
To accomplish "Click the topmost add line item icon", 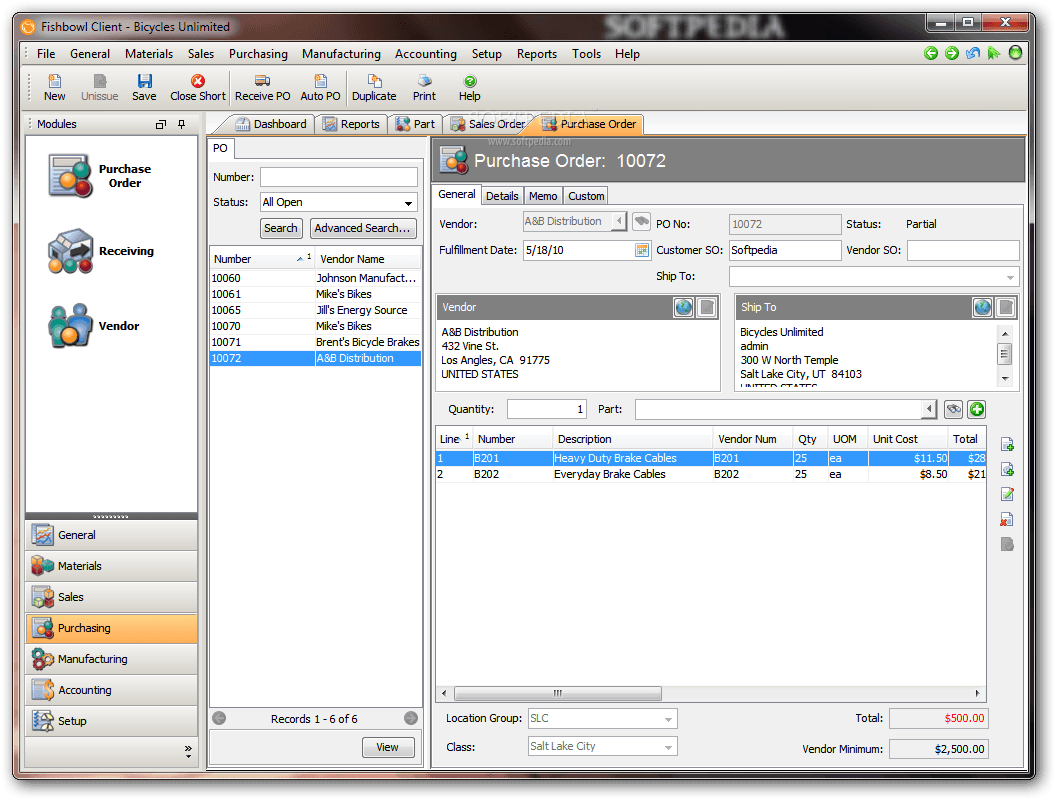I will 1008,444.
